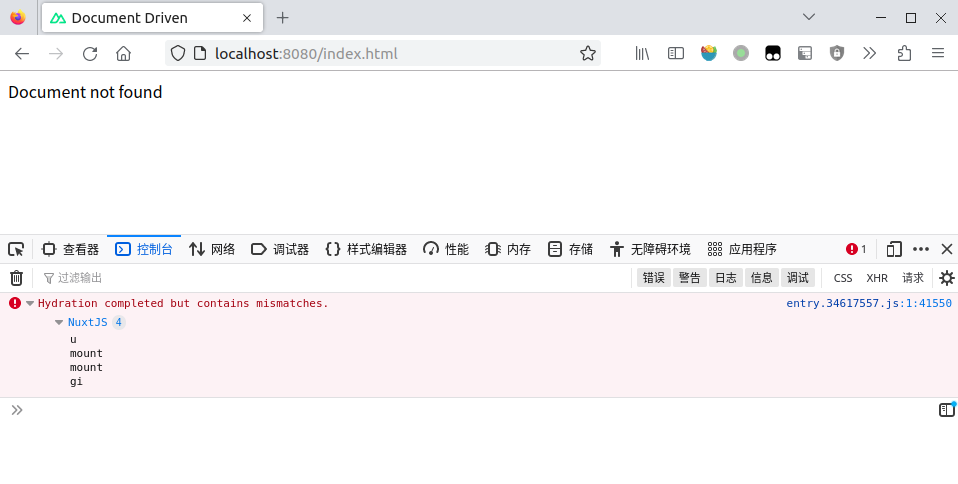958x484 pixels.
Task: Toggle the CSS filter
Action: coord(843,278)
